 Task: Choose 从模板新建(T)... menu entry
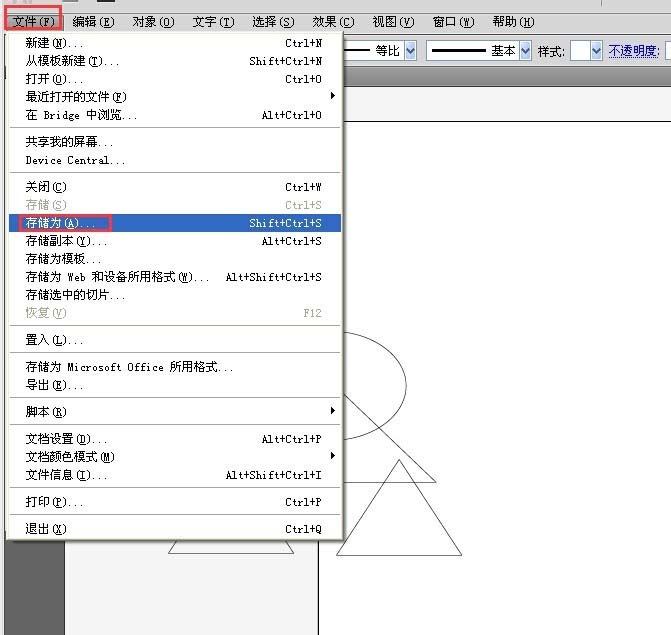(x=175, y=61)
